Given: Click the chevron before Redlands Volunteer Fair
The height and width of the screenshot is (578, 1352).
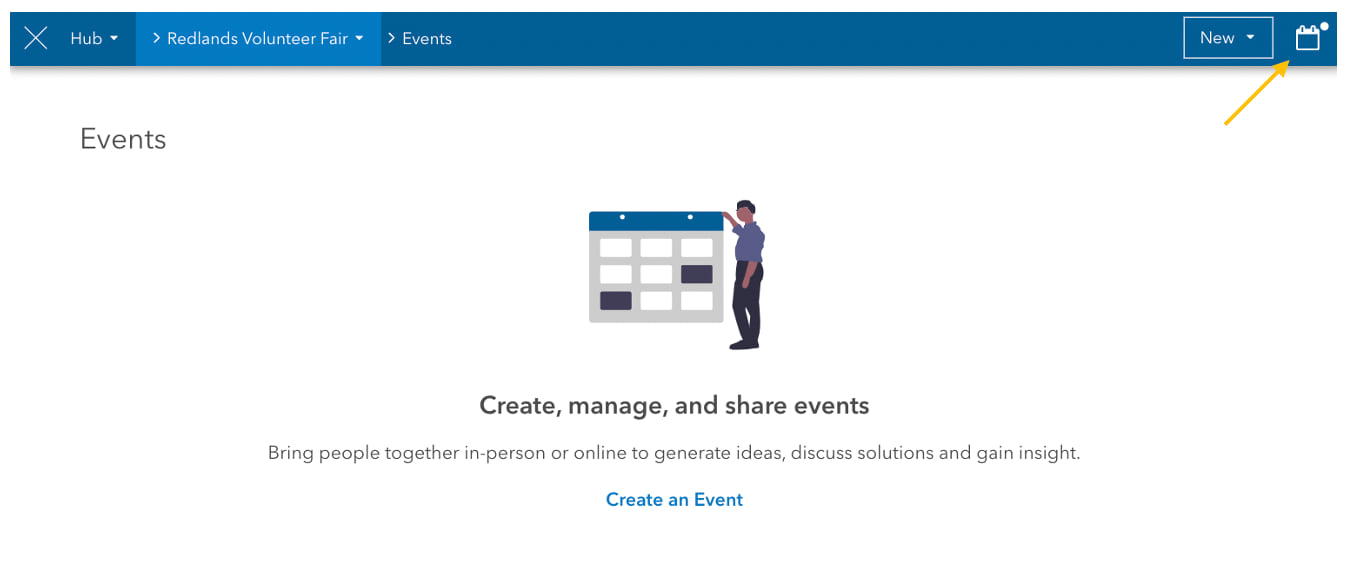Looking at the screenshot, I should point(155,38).
